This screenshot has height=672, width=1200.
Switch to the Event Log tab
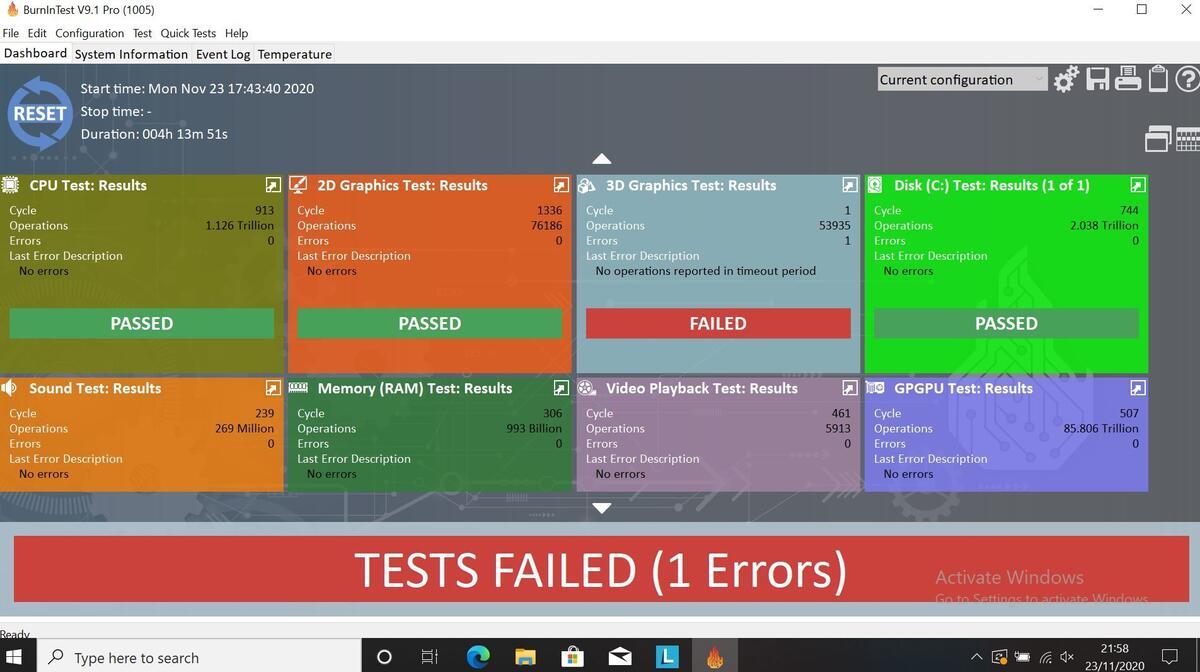coord(223,54)
